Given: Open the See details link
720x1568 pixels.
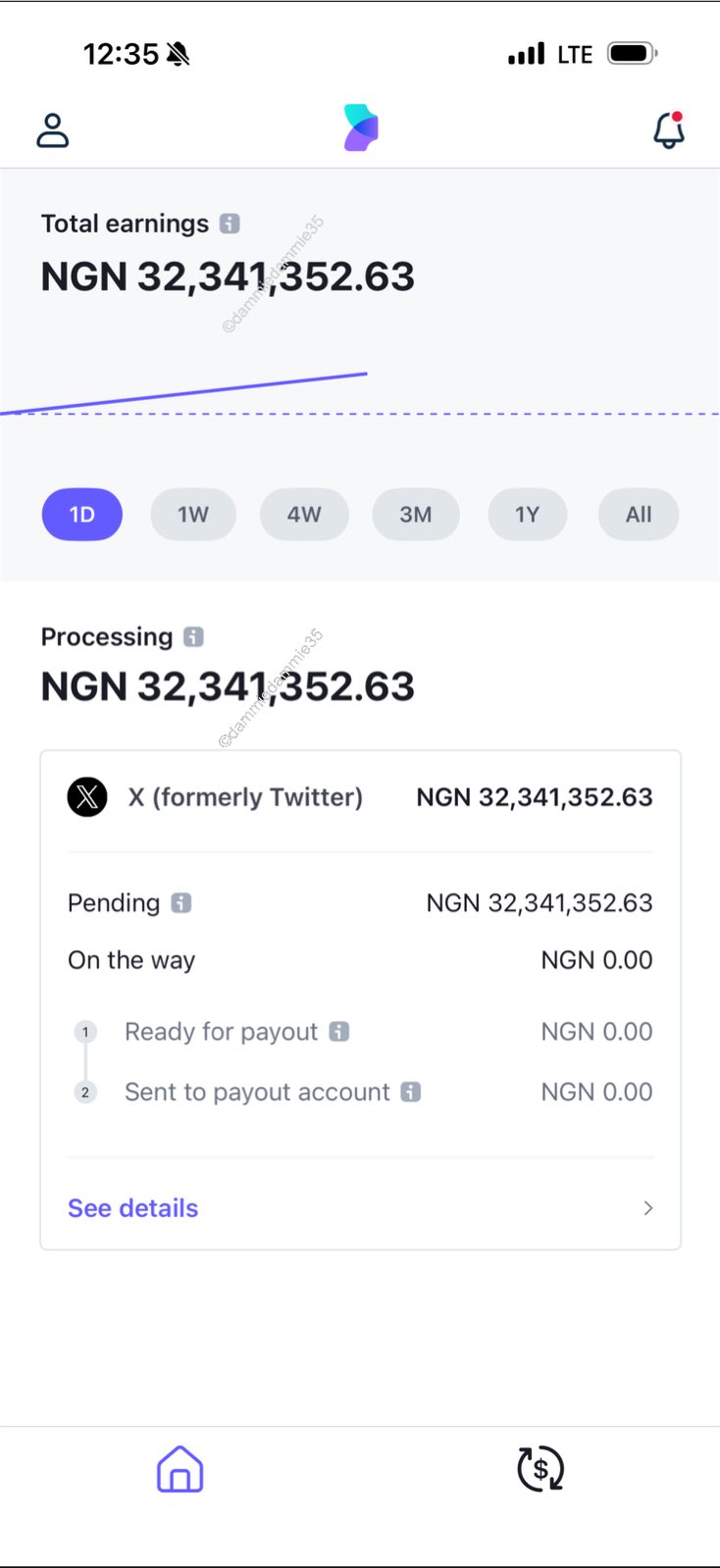Looking at the screenshot, I should pyautogui.click(x=133, y=1208).
